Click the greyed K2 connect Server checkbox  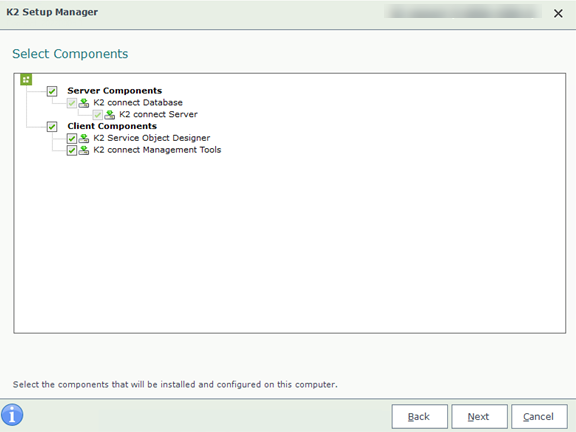click(x=97, y=115)
